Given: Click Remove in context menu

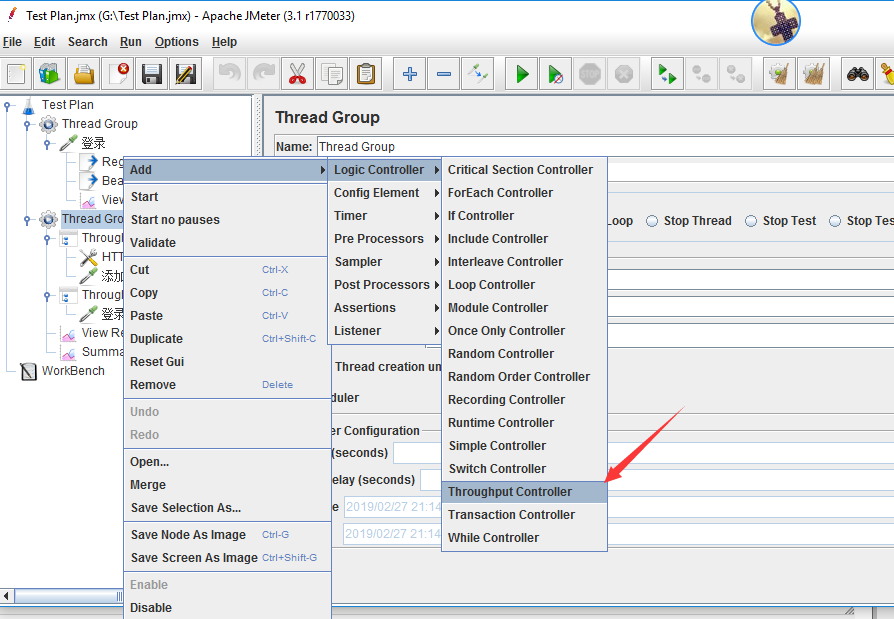Looking at the screenshot, I should pos(227,385).
